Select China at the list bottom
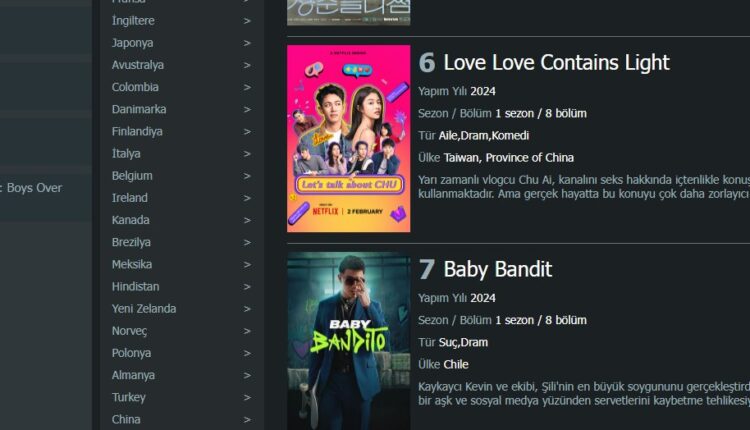This screenshot has width=750, height=430. pos(126,419)
